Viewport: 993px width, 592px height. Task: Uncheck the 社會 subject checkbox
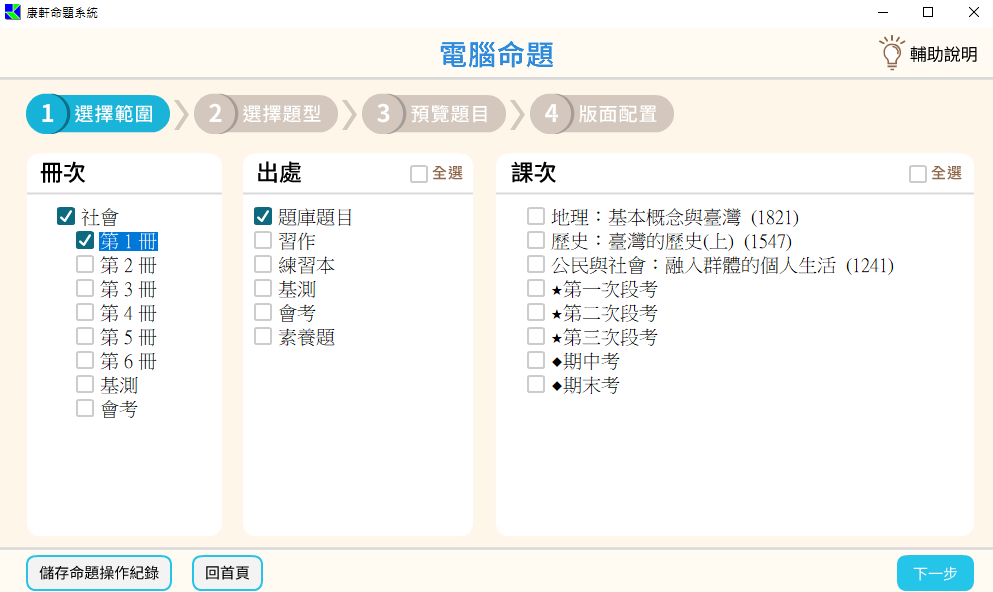click(66, 216)
